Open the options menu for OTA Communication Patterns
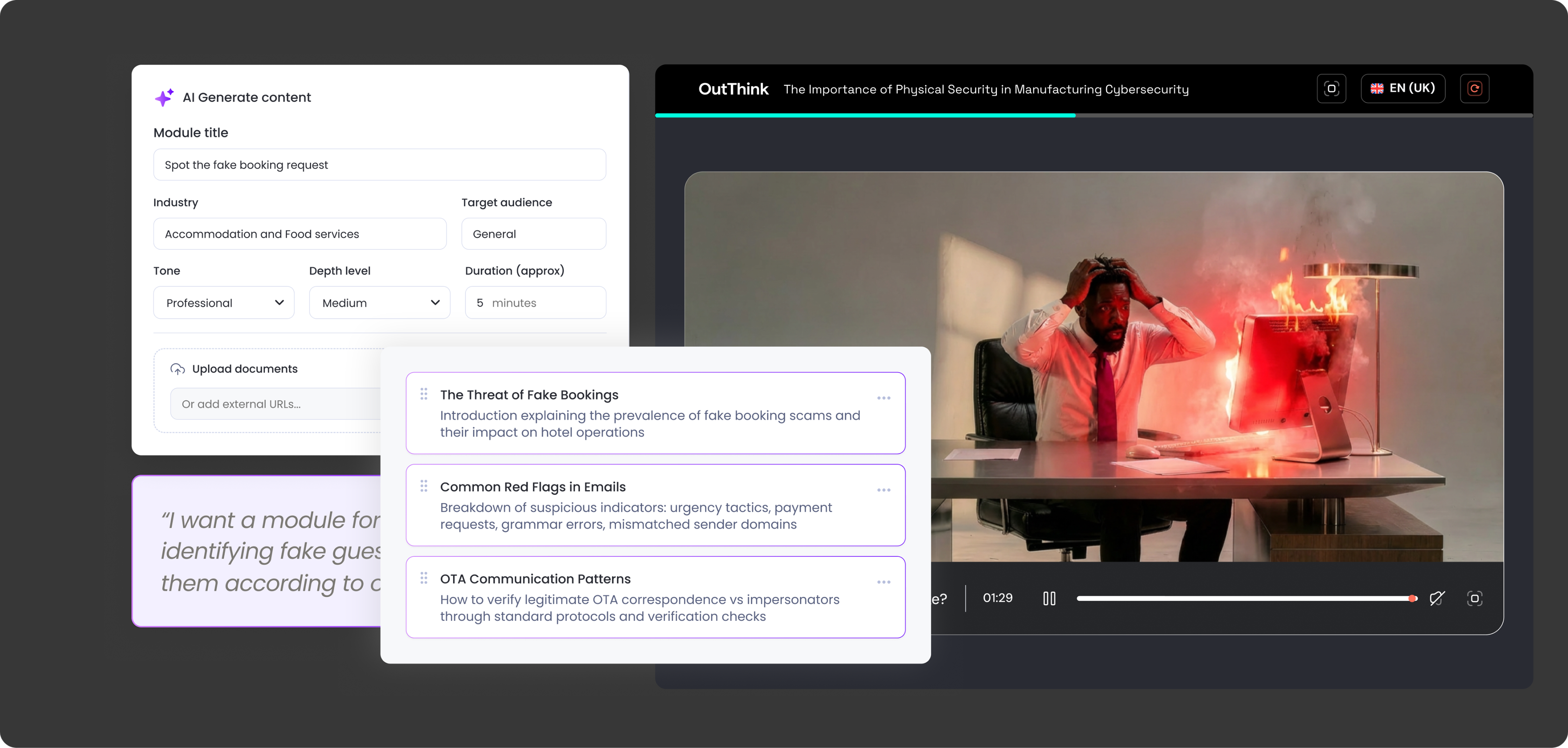The height and width of the screenshot is (748, 1568). [884, 582]
